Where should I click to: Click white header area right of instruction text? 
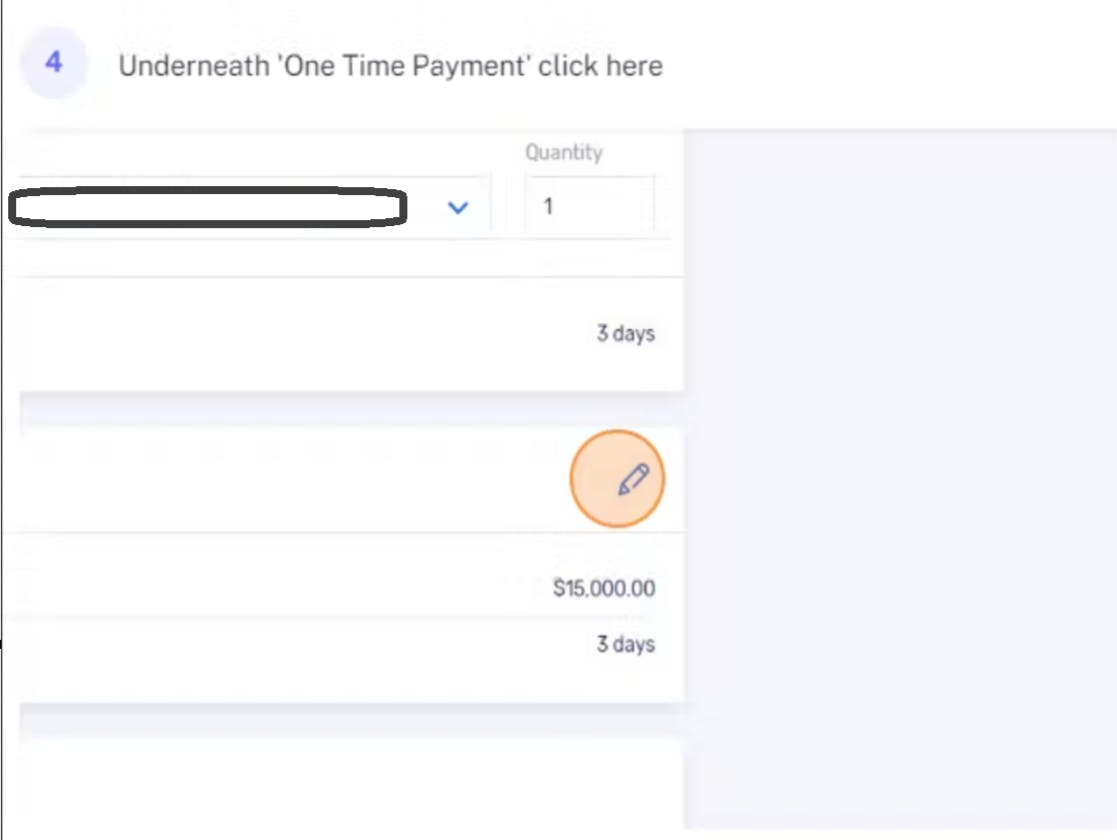coord(890,66)
